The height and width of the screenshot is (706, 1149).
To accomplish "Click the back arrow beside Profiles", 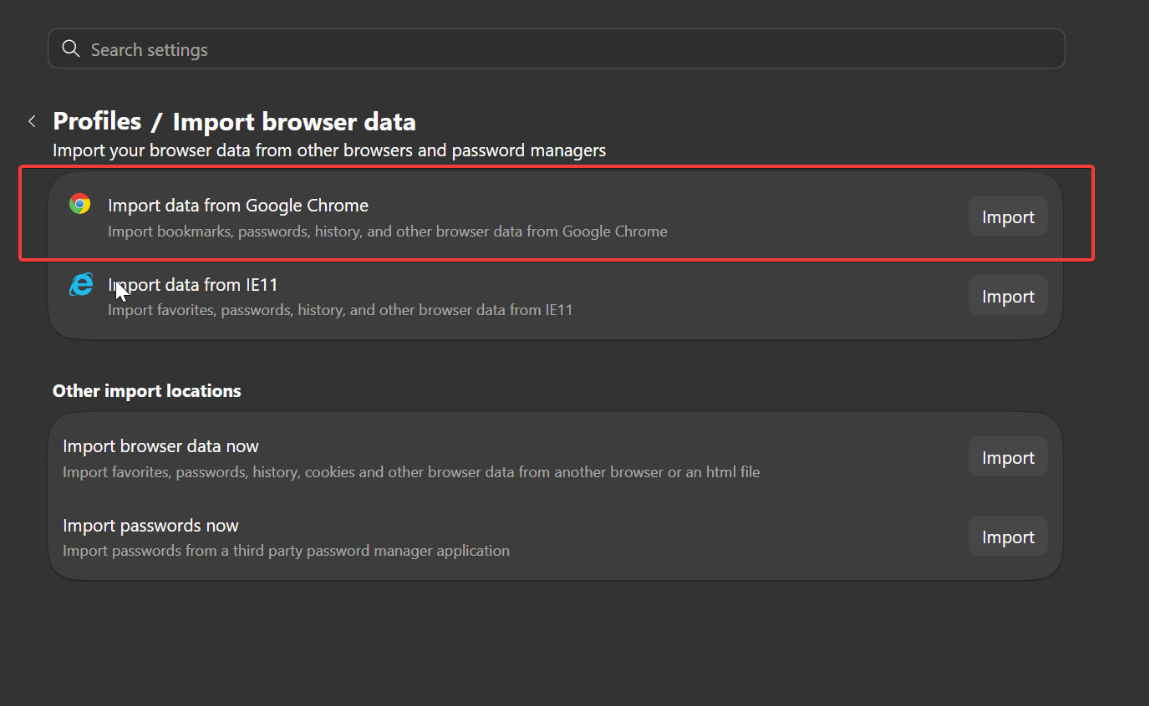I will 32,122.
